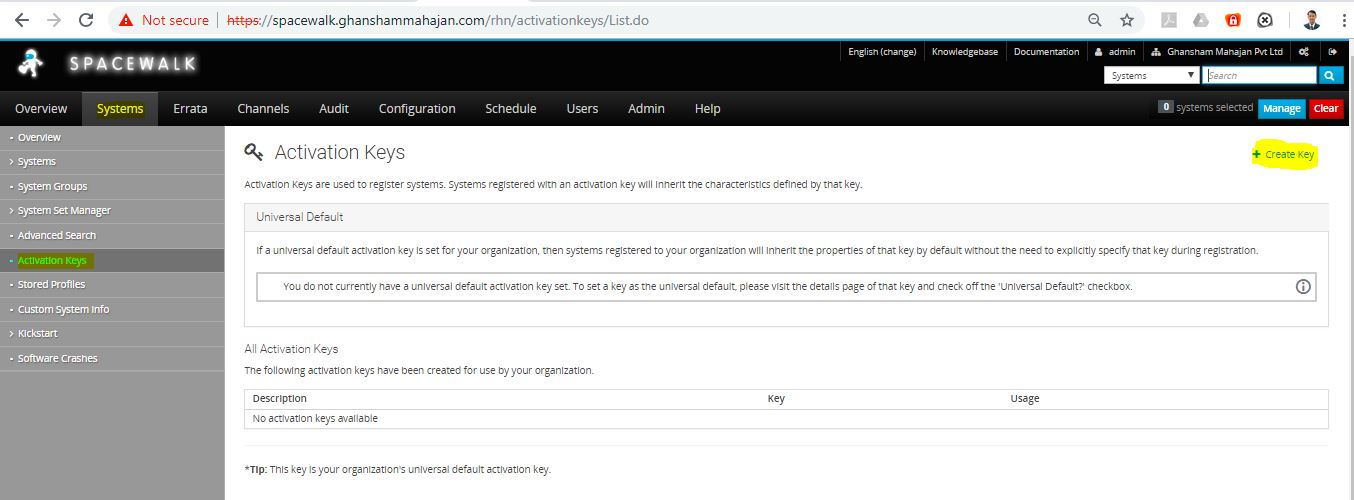Expand Stored Profiles in the sidebar

(x=51, y=285)
